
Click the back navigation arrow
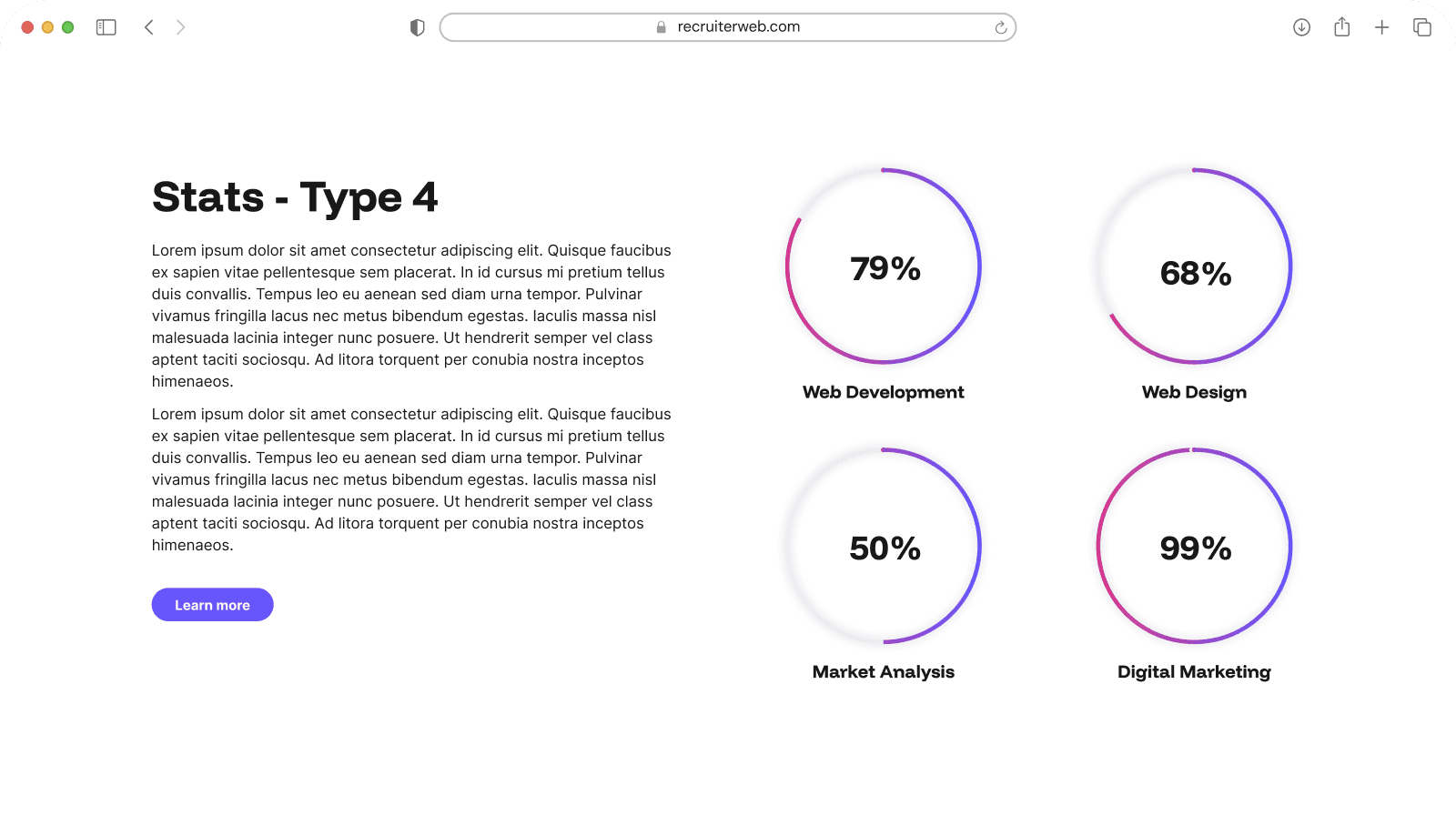coord(148,26)
